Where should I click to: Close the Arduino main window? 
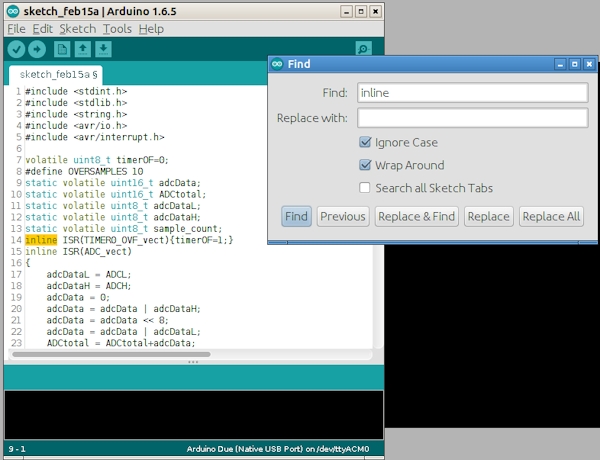375,12
